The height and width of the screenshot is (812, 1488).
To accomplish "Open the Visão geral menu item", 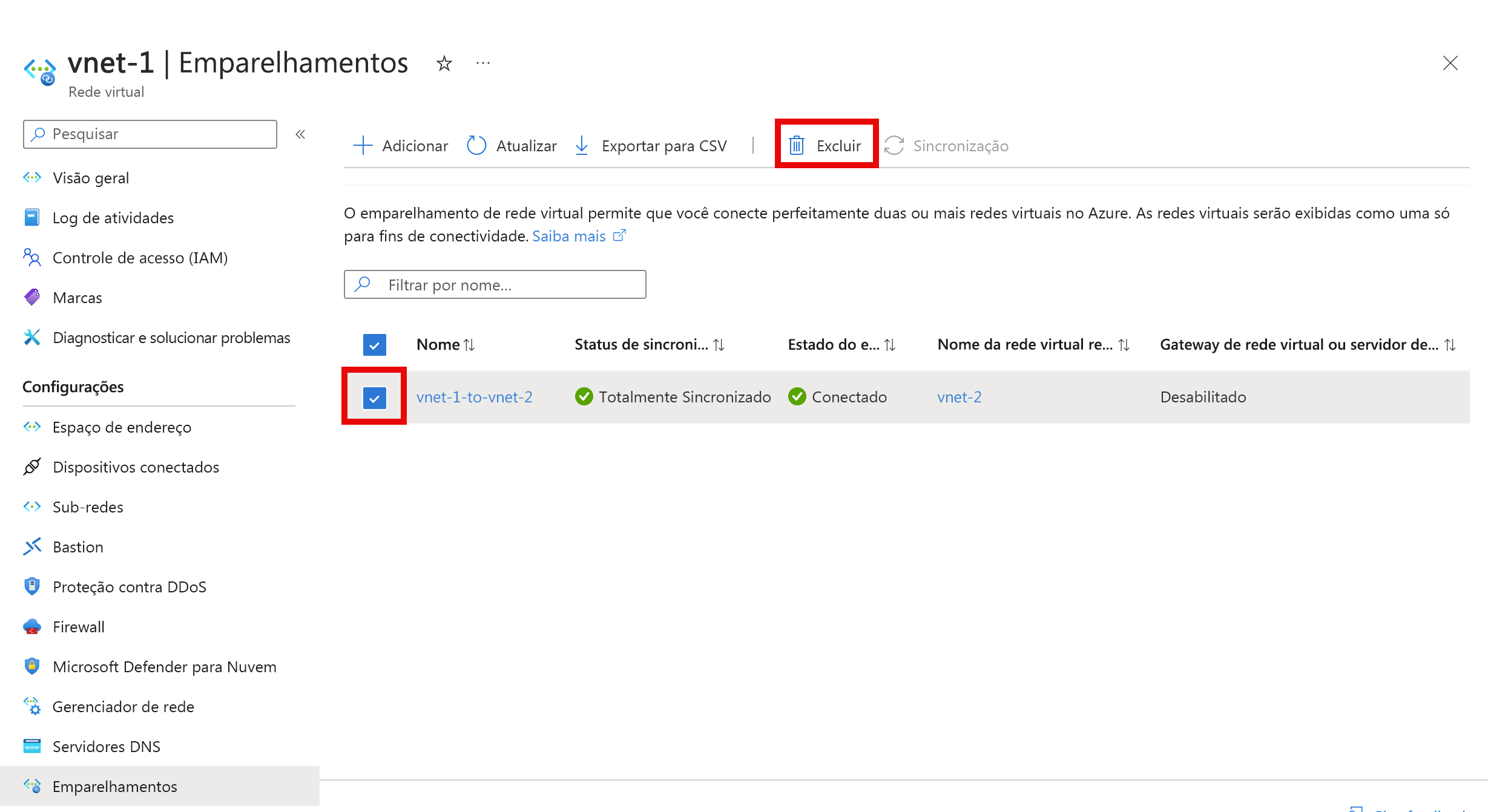I will coord(90,178).
